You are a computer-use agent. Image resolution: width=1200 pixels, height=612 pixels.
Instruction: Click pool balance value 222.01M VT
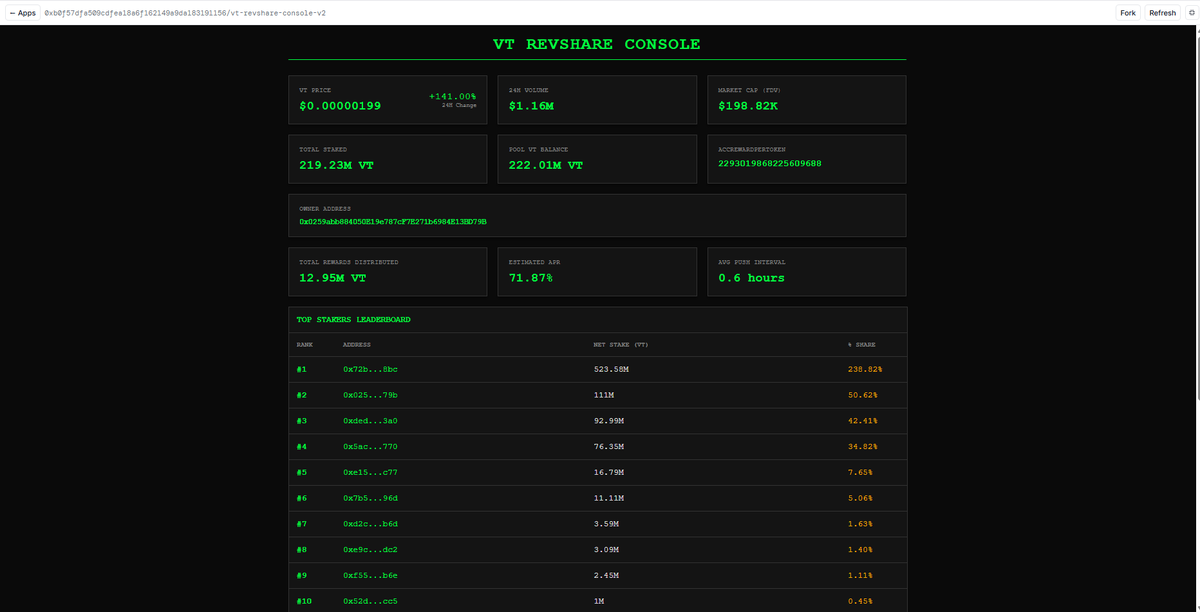(546, 165)
